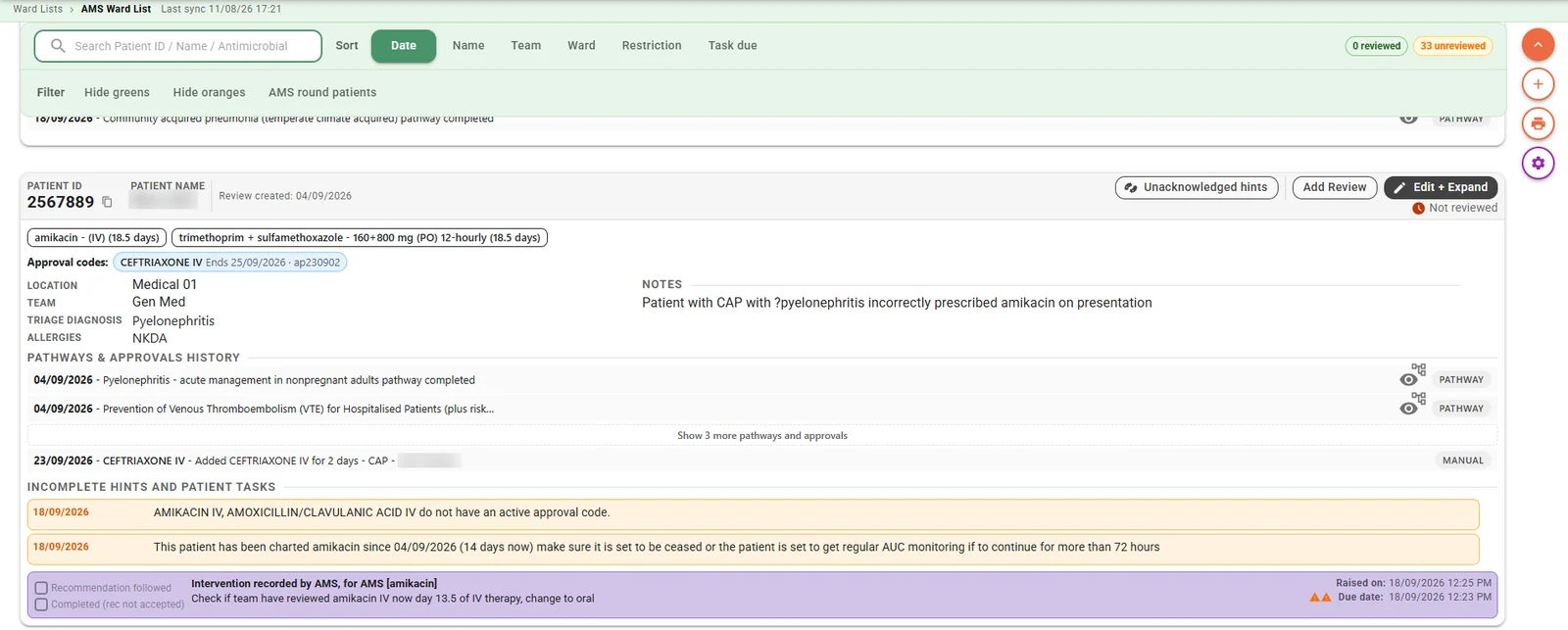This screenshot has width=1568, height=630.
Task: Sort the list by Task due
Action: [733, 46]
